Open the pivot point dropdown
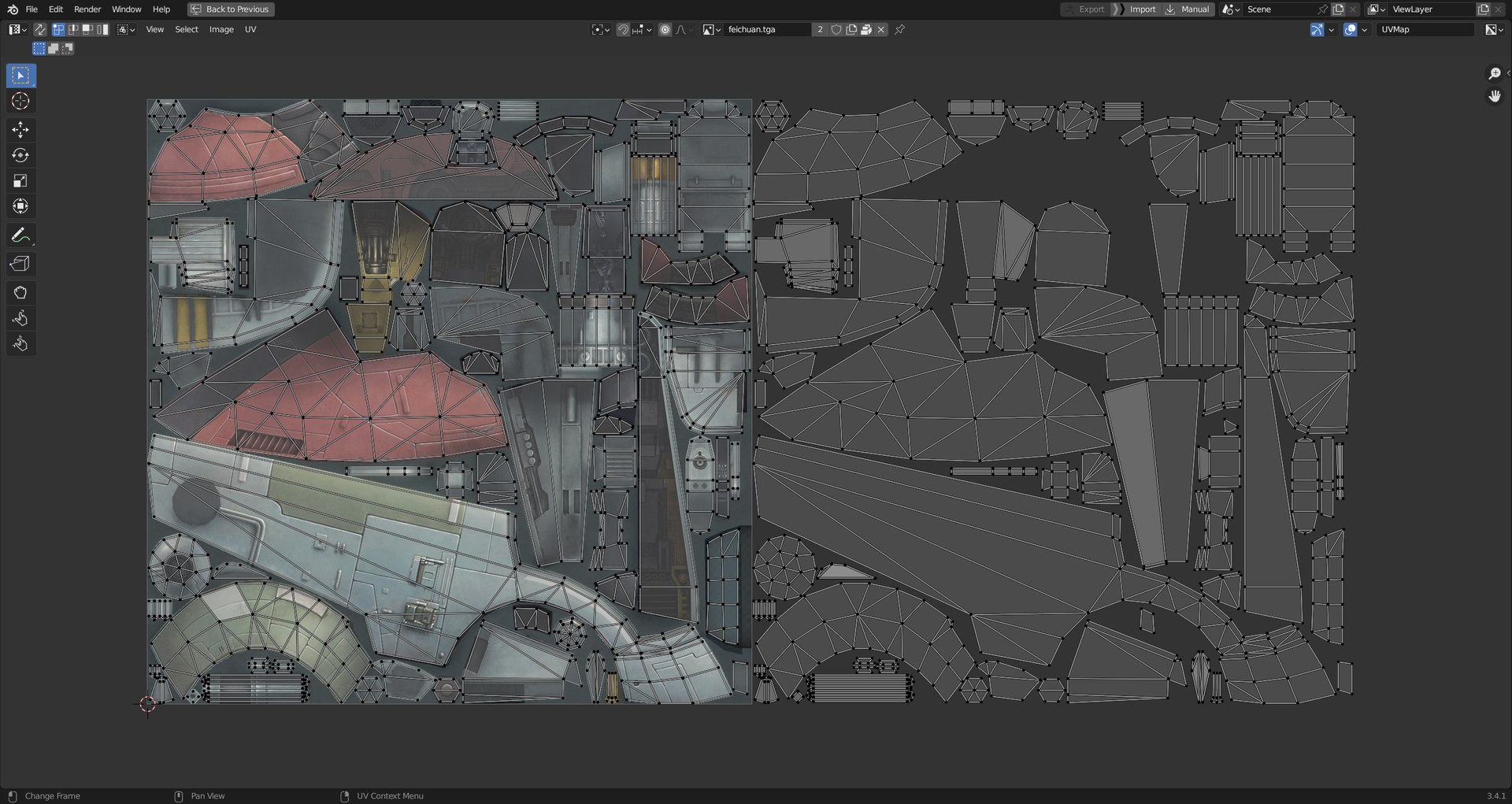 click(601, 29)
